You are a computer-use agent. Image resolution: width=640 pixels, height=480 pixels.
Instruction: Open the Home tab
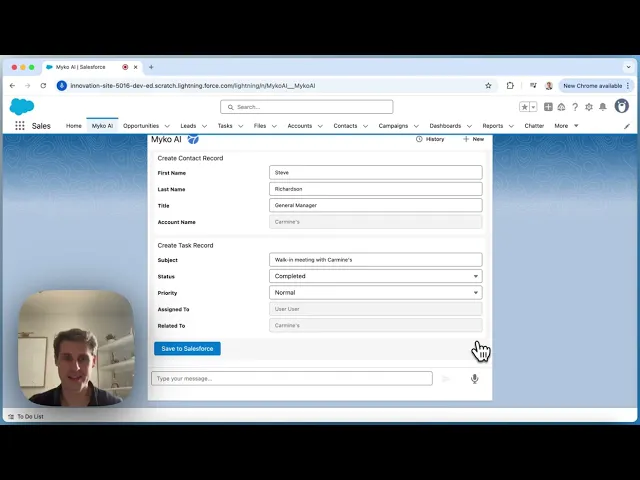click(x=74, y=126)
